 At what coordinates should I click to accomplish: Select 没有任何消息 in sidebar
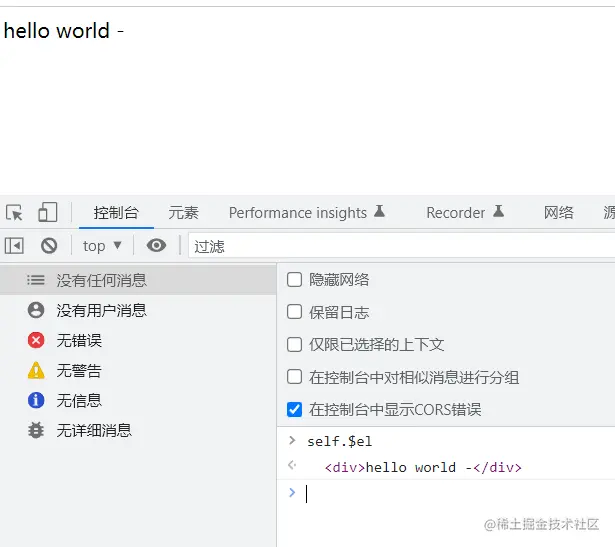(138, 280)
